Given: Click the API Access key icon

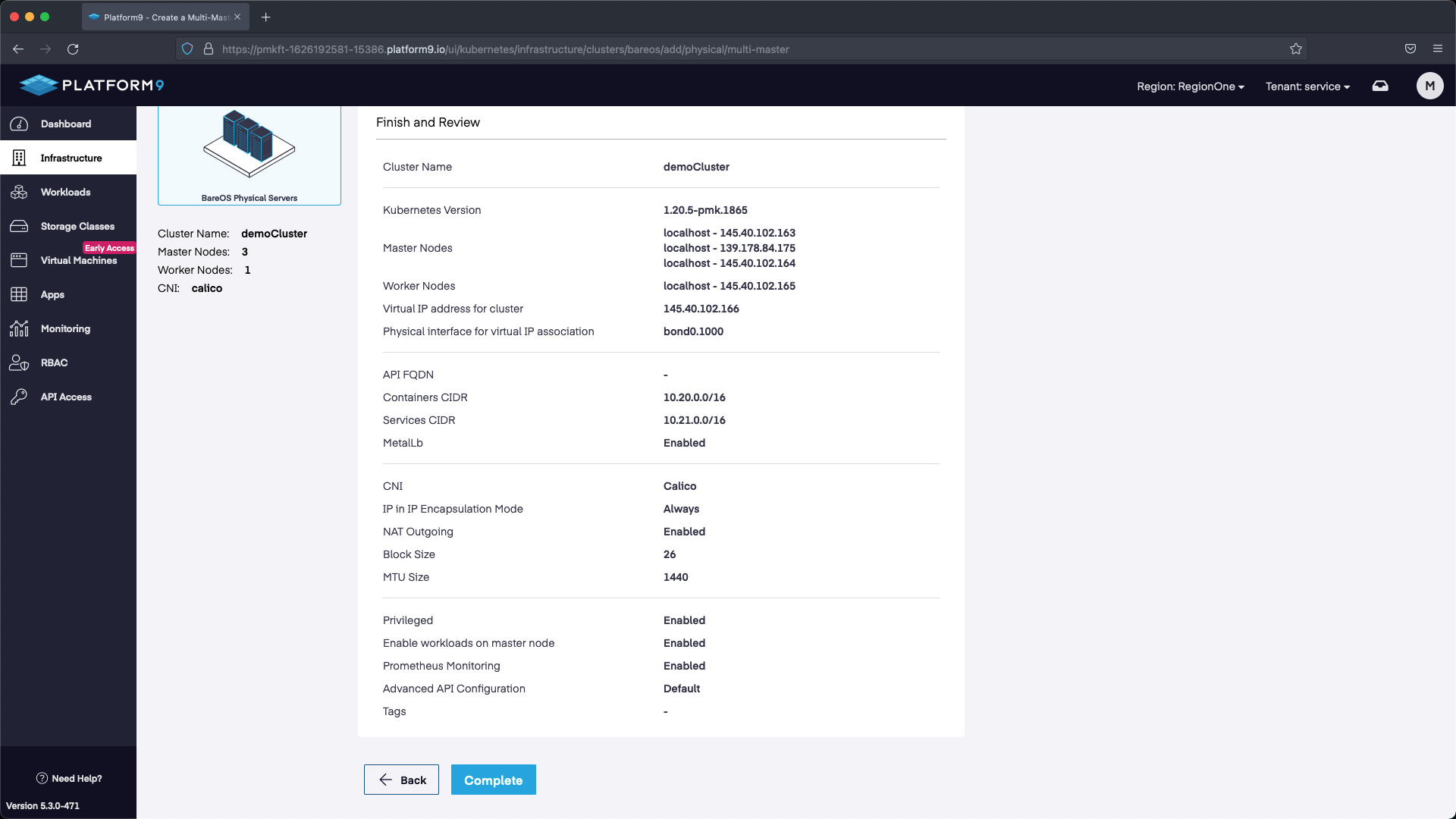Looking at the screenshot, I should pyautogui.click(x=19, y=397).
